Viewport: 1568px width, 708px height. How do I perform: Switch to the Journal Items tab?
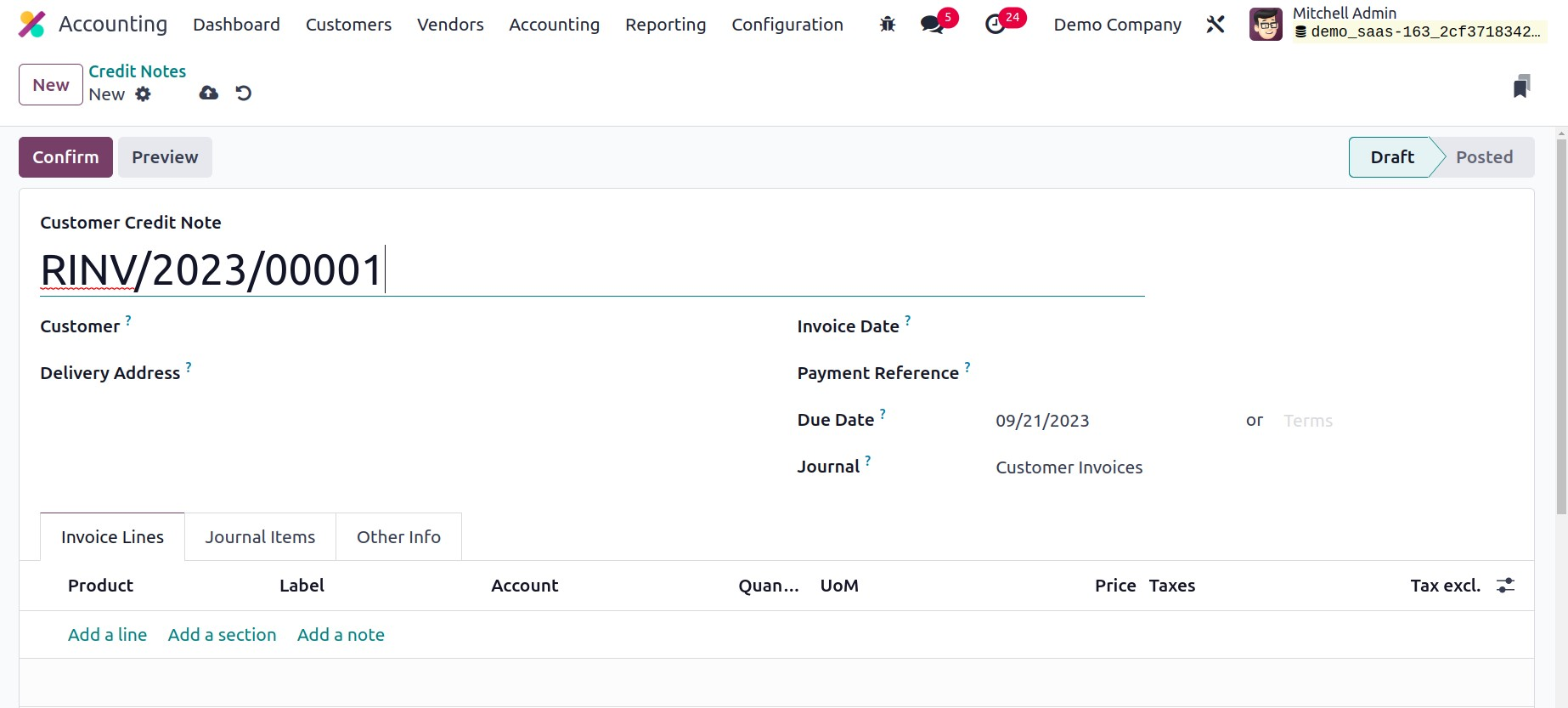coord(260,537)
